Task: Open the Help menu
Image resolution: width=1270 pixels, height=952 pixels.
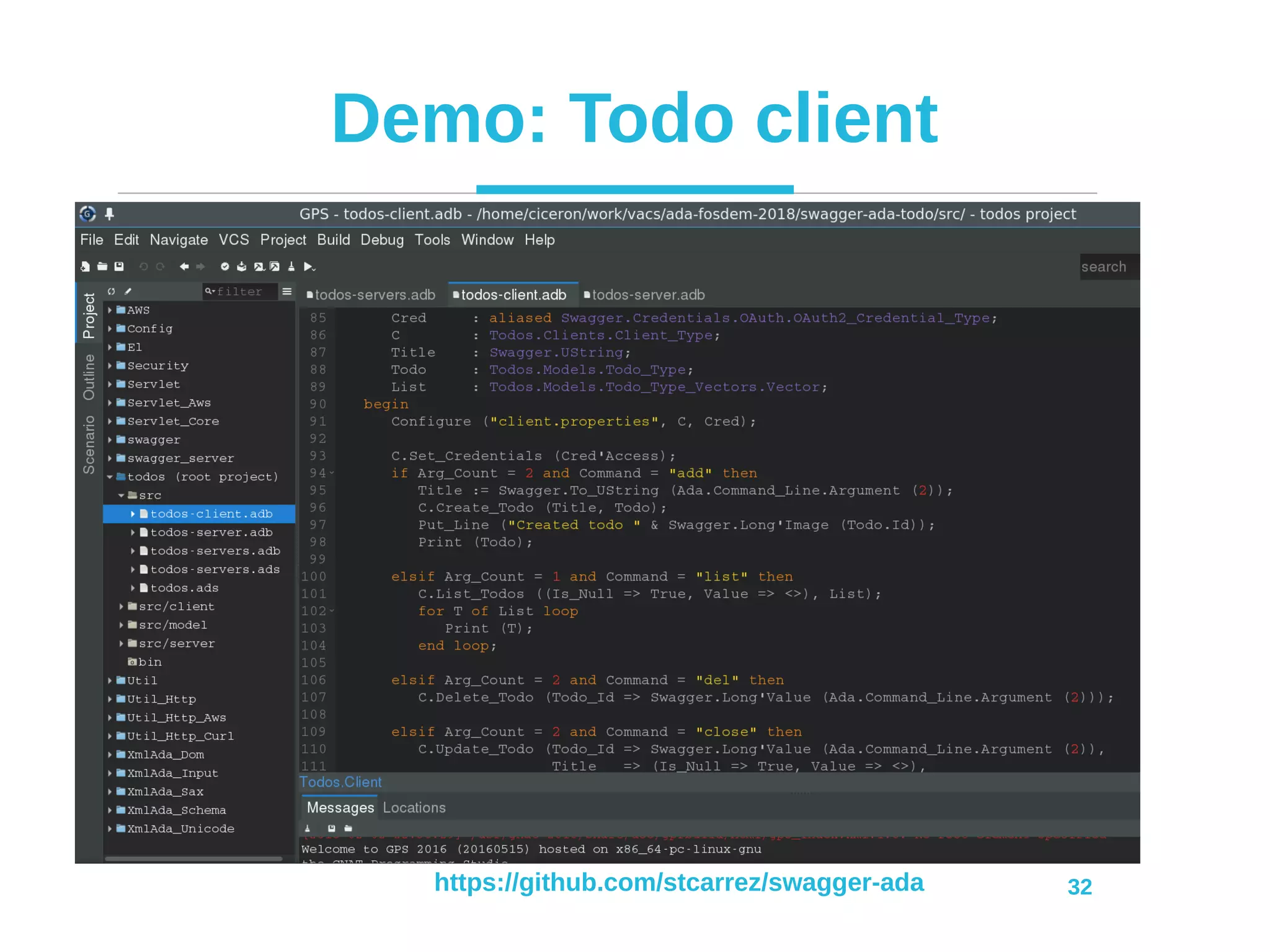Action: click(540, 240)
